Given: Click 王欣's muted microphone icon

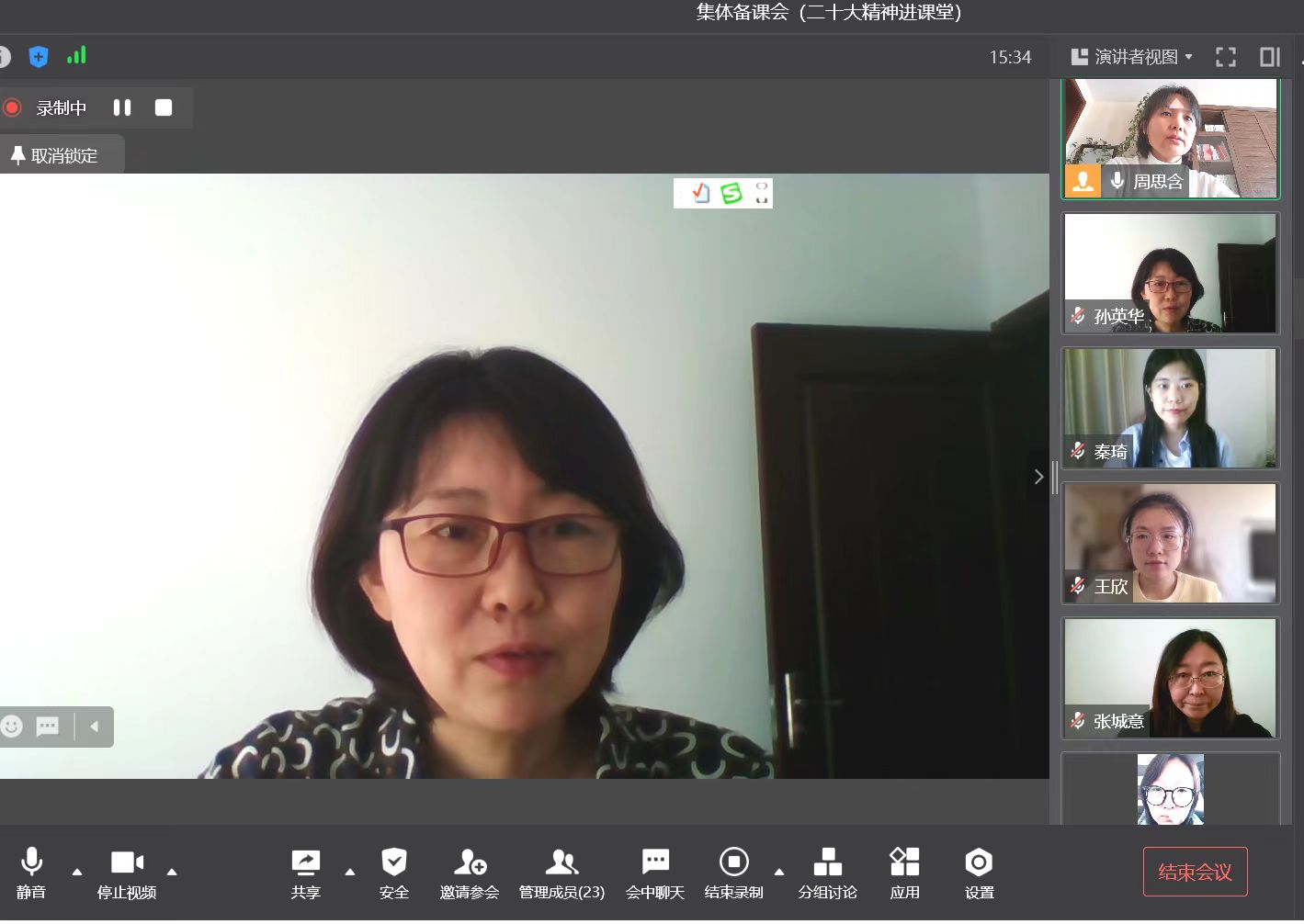Looking at the screenshot, I should coord(1078,586).
